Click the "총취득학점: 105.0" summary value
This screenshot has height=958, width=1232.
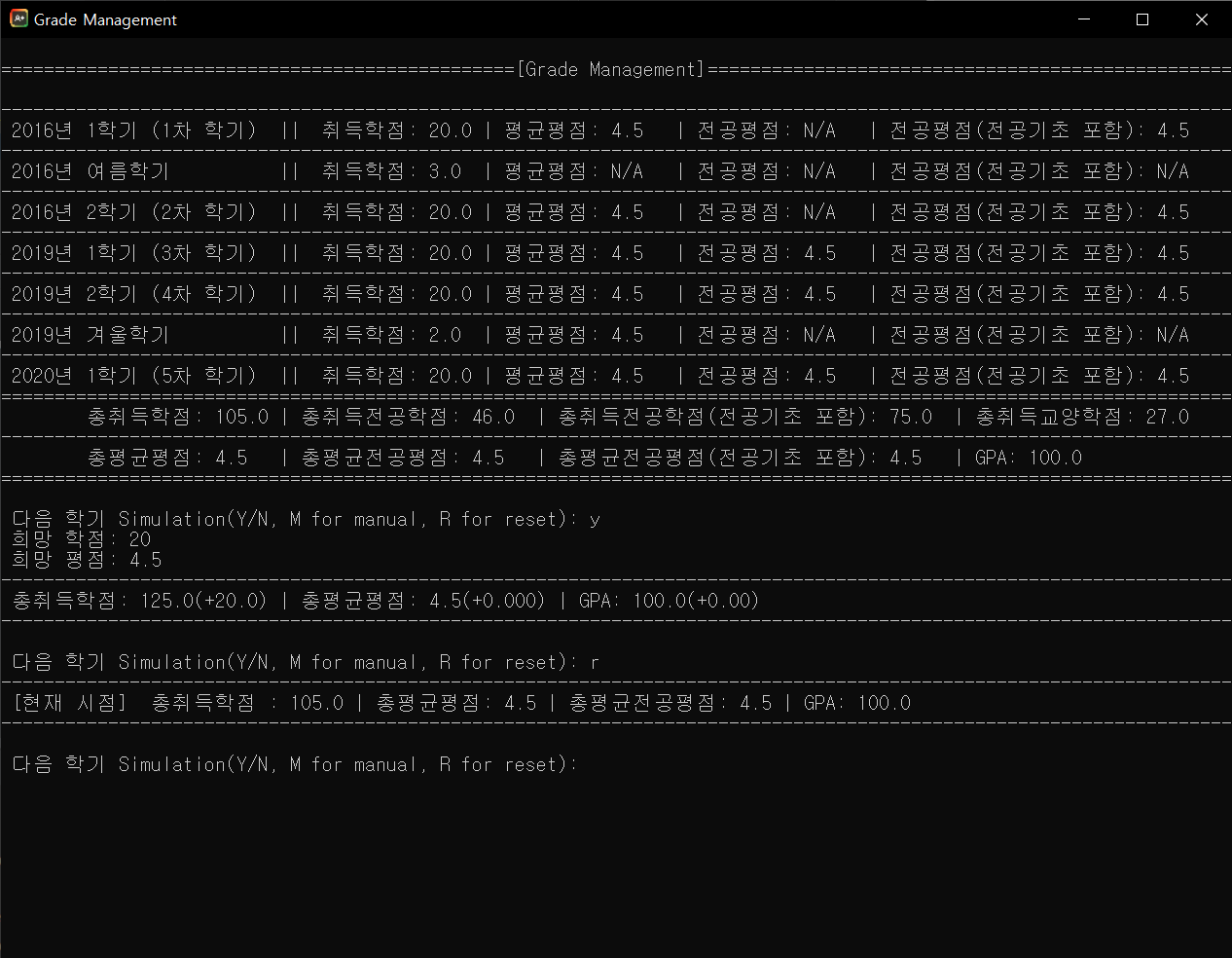point(178,417)
